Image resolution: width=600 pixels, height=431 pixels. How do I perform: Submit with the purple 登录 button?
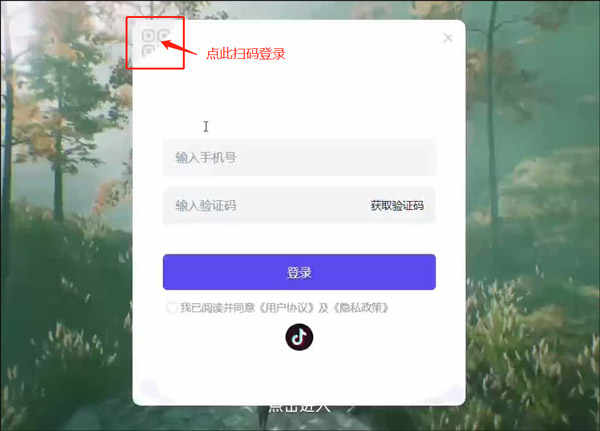pos(299,272)
